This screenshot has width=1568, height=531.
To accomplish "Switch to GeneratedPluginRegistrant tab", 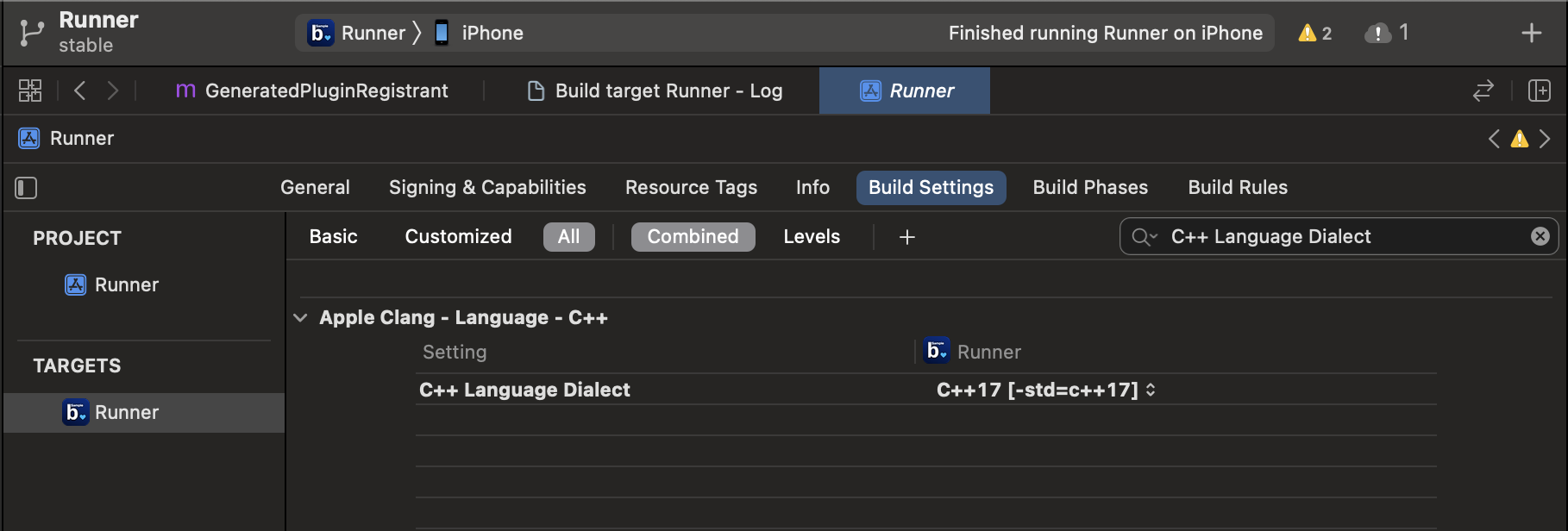I will 312,91.
